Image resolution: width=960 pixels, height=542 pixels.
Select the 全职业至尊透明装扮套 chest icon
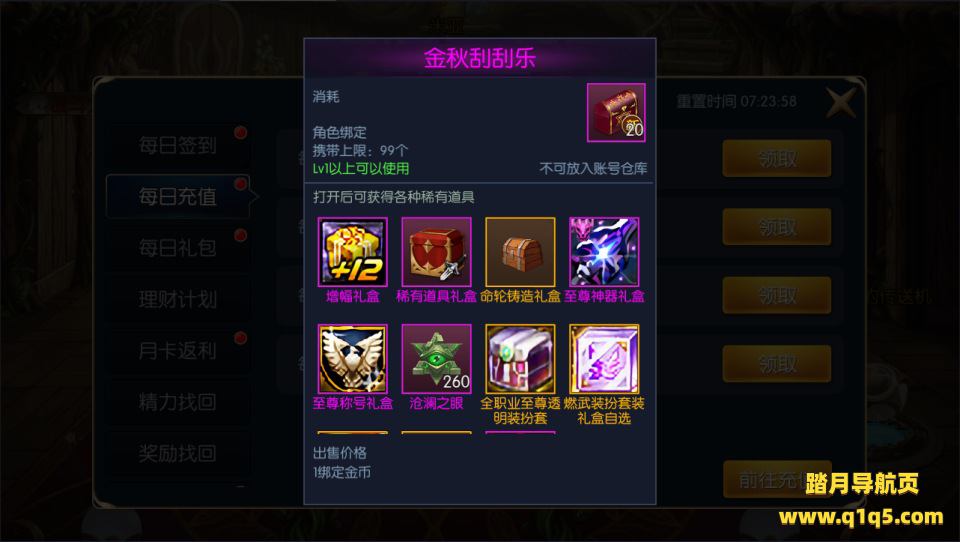pyautogui.click(x=520, y=359)
